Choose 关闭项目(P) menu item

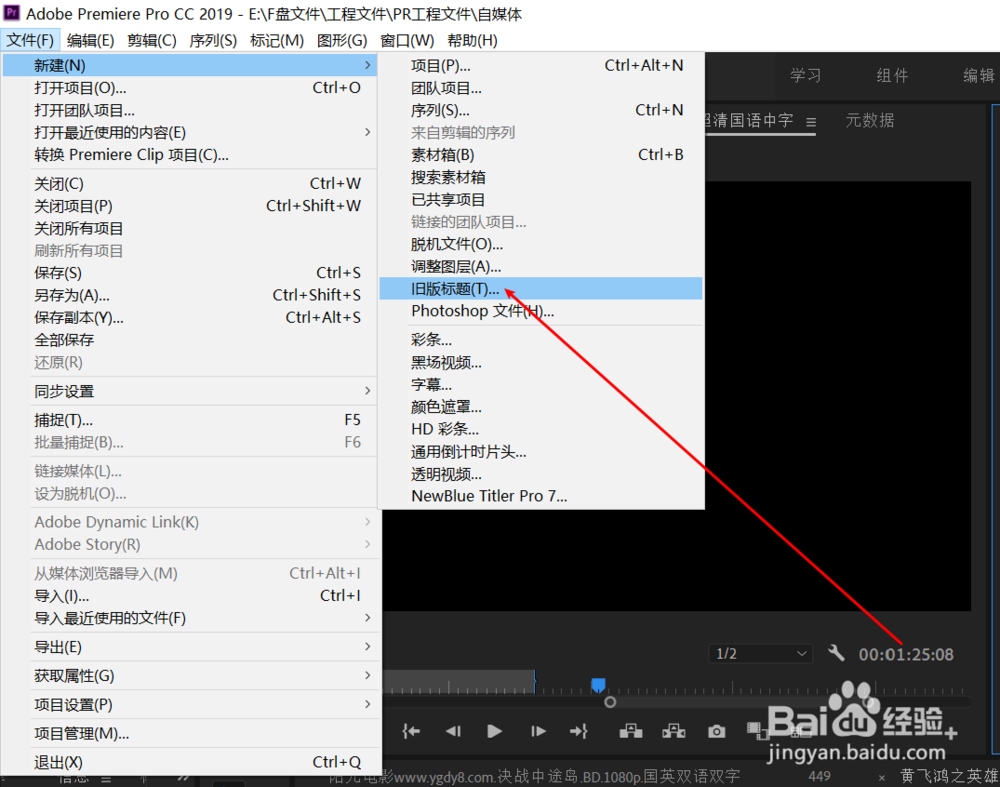(190, 206)
